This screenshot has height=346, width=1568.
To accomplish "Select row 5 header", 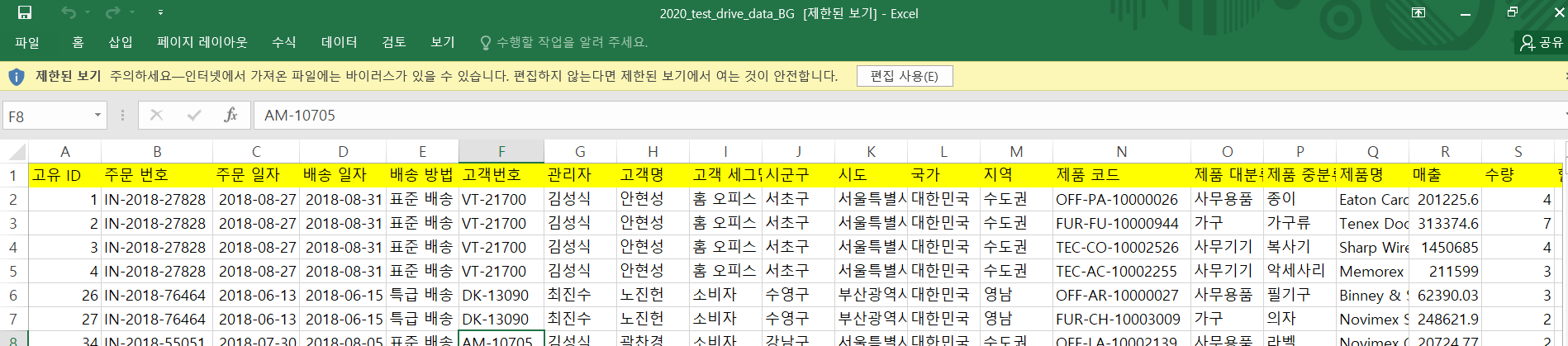I will [x=14, y=271].
